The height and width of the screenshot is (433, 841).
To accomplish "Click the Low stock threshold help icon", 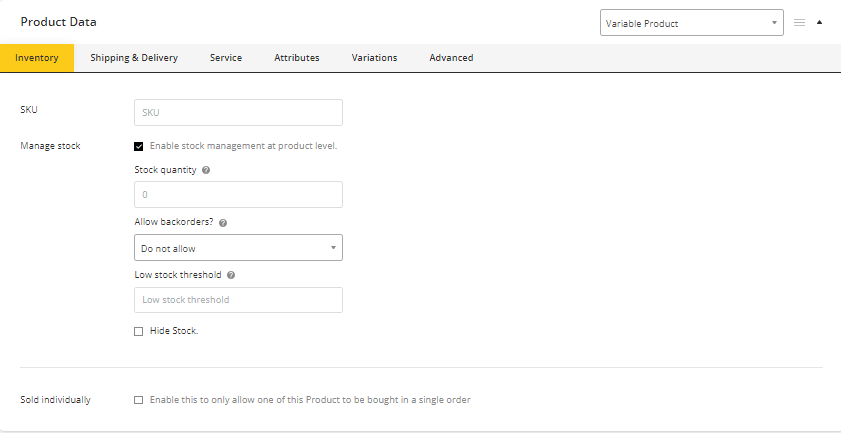I will click(x=231, y=274).
